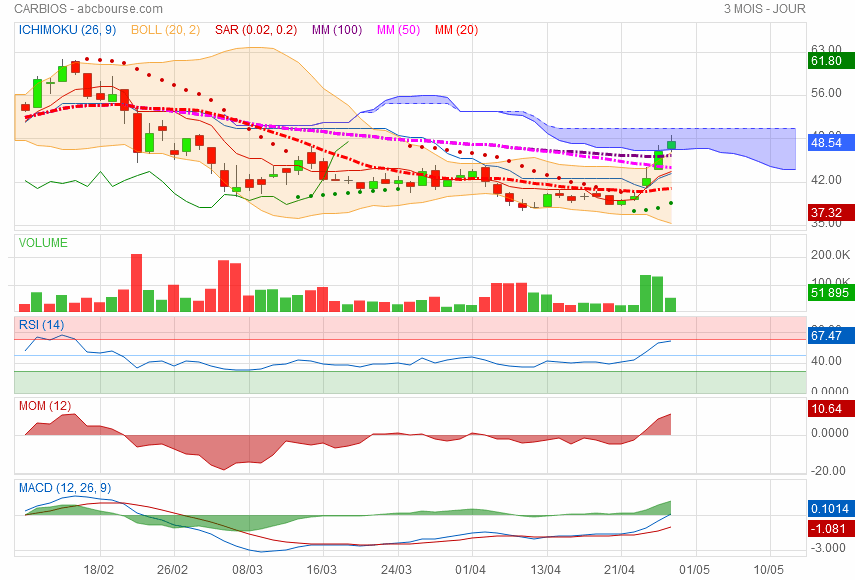Click the 08/03 date axis label
This screenshot has height=580, width=855.
248,570
